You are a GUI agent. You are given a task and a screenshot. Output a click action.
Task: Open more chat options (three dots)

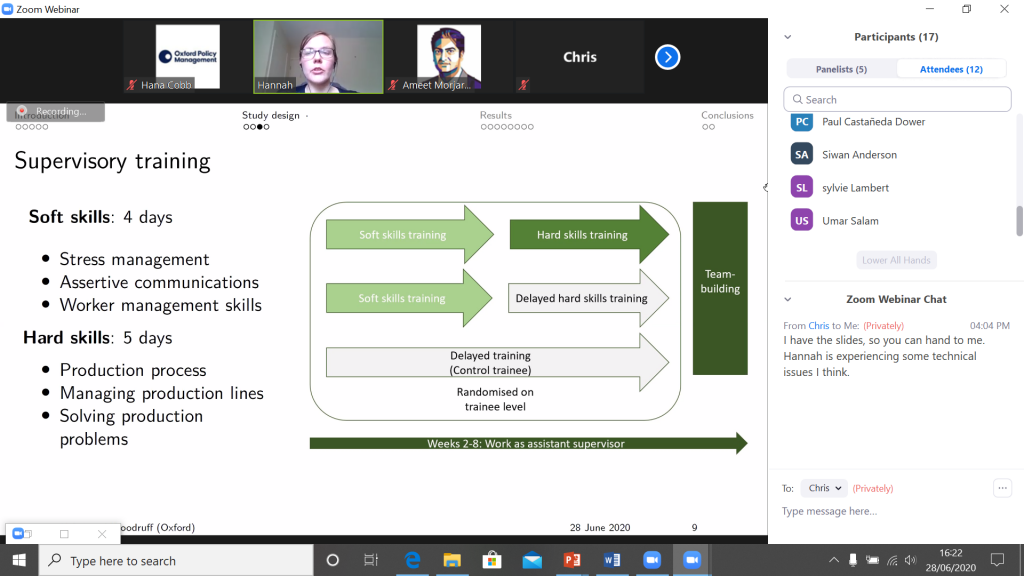1002,488
